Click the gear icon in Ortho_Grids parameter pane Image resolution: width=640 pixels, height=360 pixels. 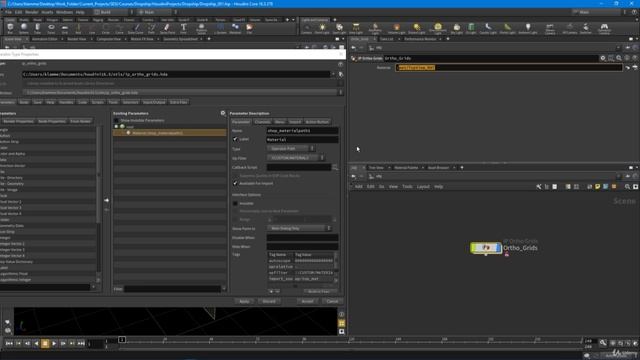pyautogui.click(x=603, y=58)
